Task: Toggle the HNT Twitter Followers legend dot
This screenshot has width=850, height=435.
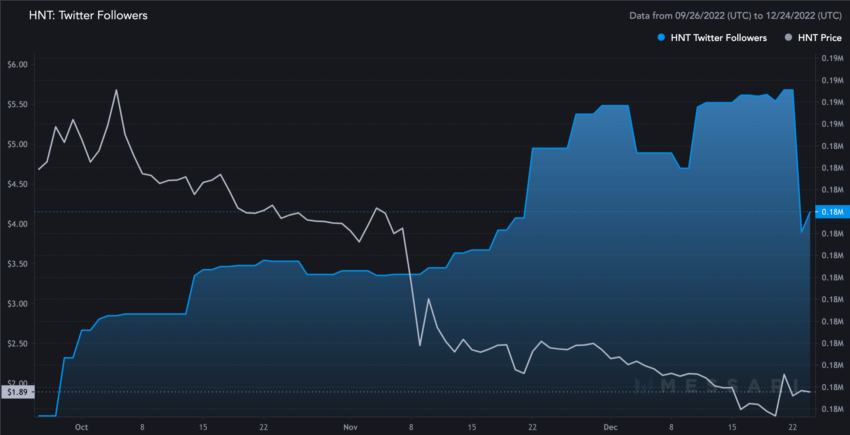Action: (x=661, y=38)
